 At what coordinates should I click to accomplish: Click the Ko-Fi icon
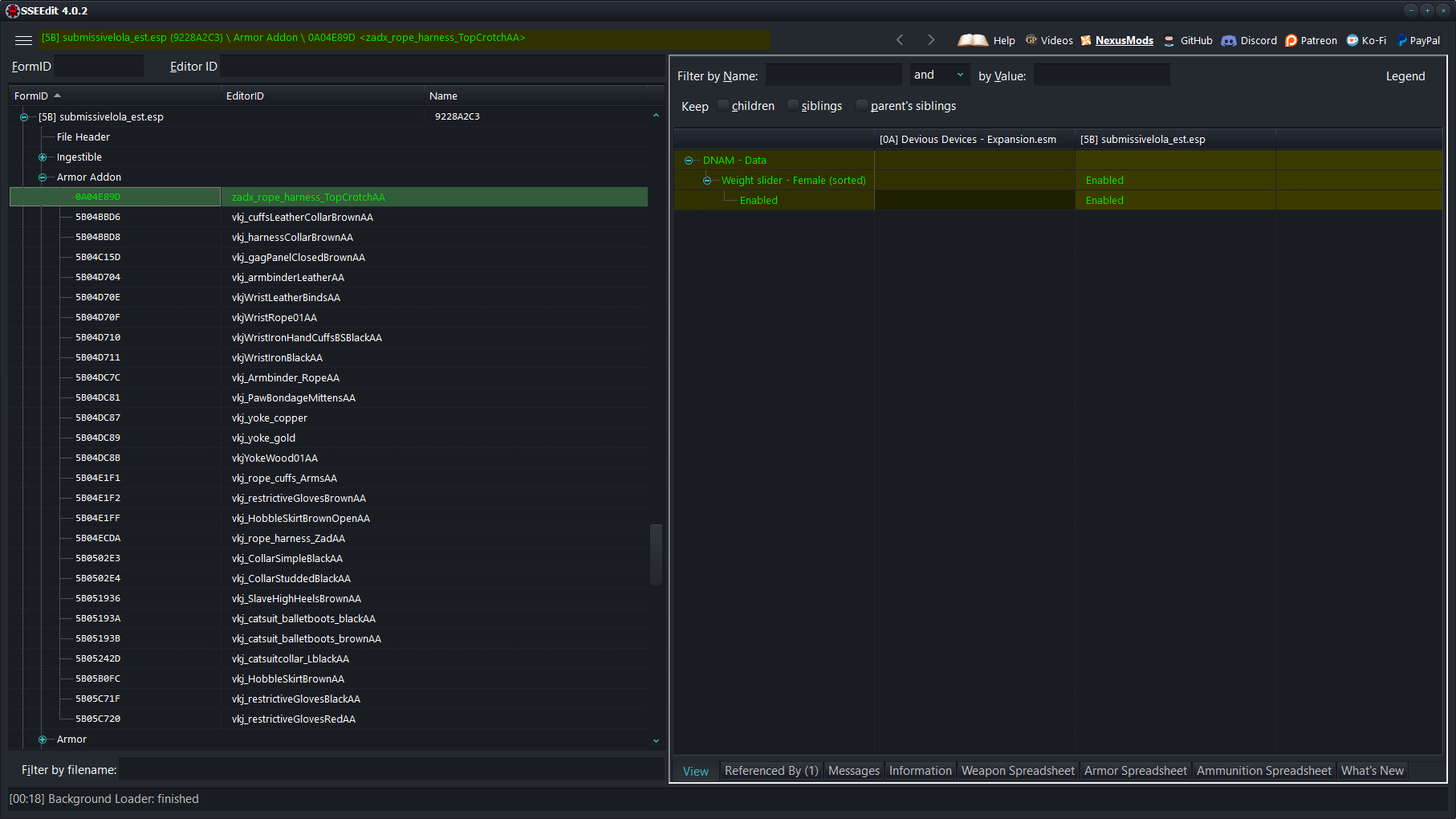click(1352, 40)
